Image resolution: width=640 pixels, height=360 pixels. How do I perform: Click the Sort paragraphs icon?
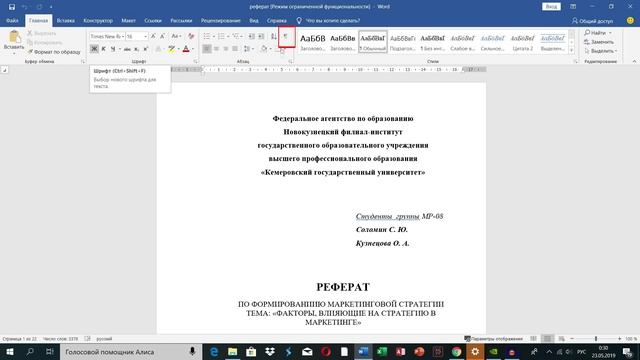coord(273,36)
